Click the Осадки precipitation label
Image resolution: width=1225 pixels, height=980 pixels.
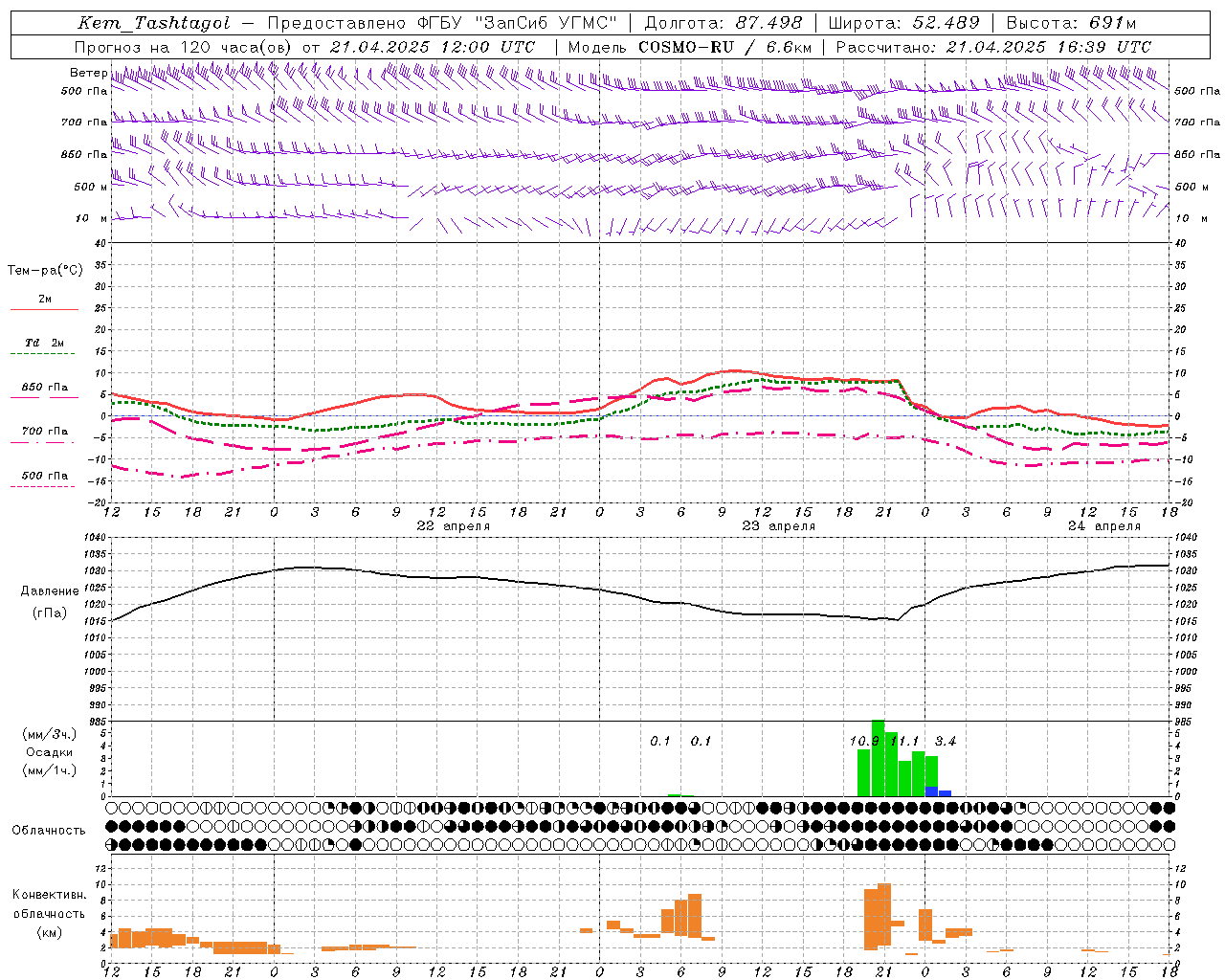click(x=49, y=752)
